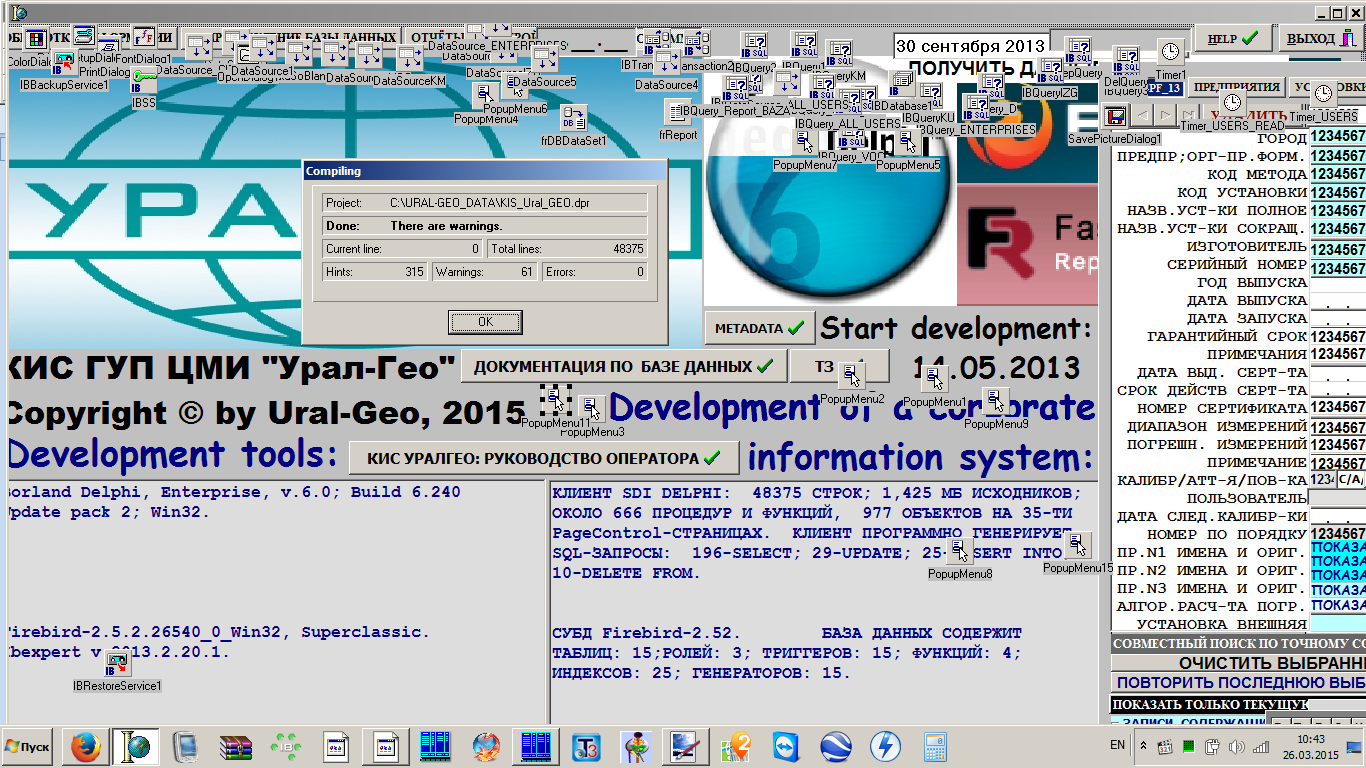This screenshot has height=768, width=1366.
Task: Select the Timer_USERS_READ clock component
Action: click(x=1232, y=103)
